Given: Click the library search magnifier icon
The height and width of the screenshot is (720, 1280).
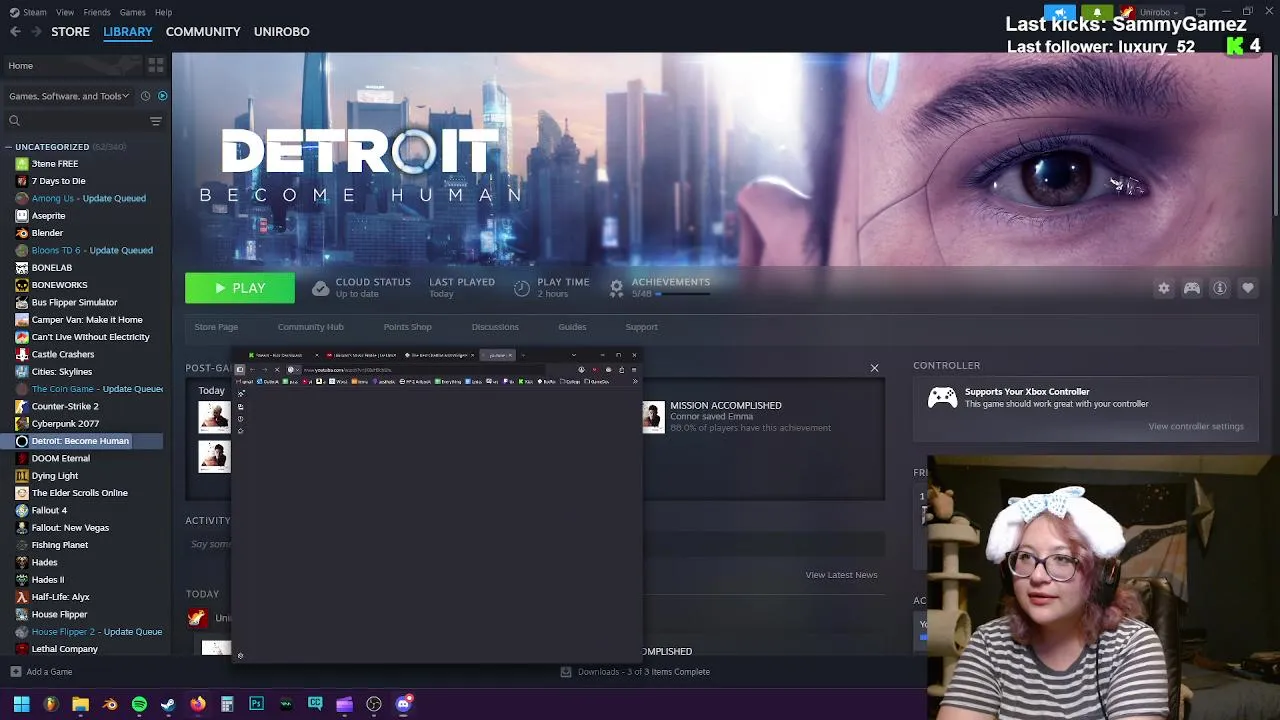Looking at the screenshot, I should tap(14, 121).
